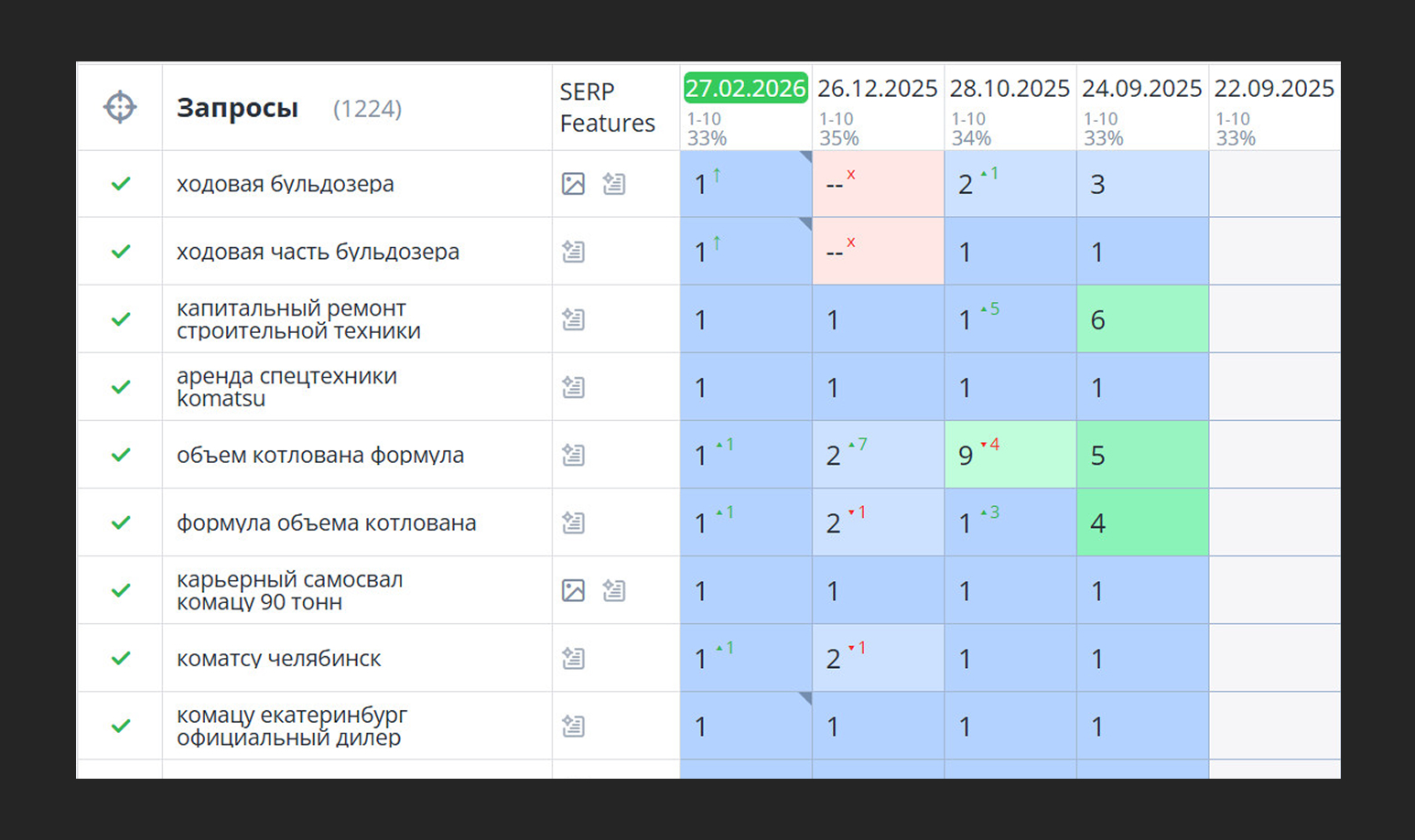The image size is (1415, 840).
Task: Expand corner marker in ходовая часть бульдозера cell
Action: (805, 224)
